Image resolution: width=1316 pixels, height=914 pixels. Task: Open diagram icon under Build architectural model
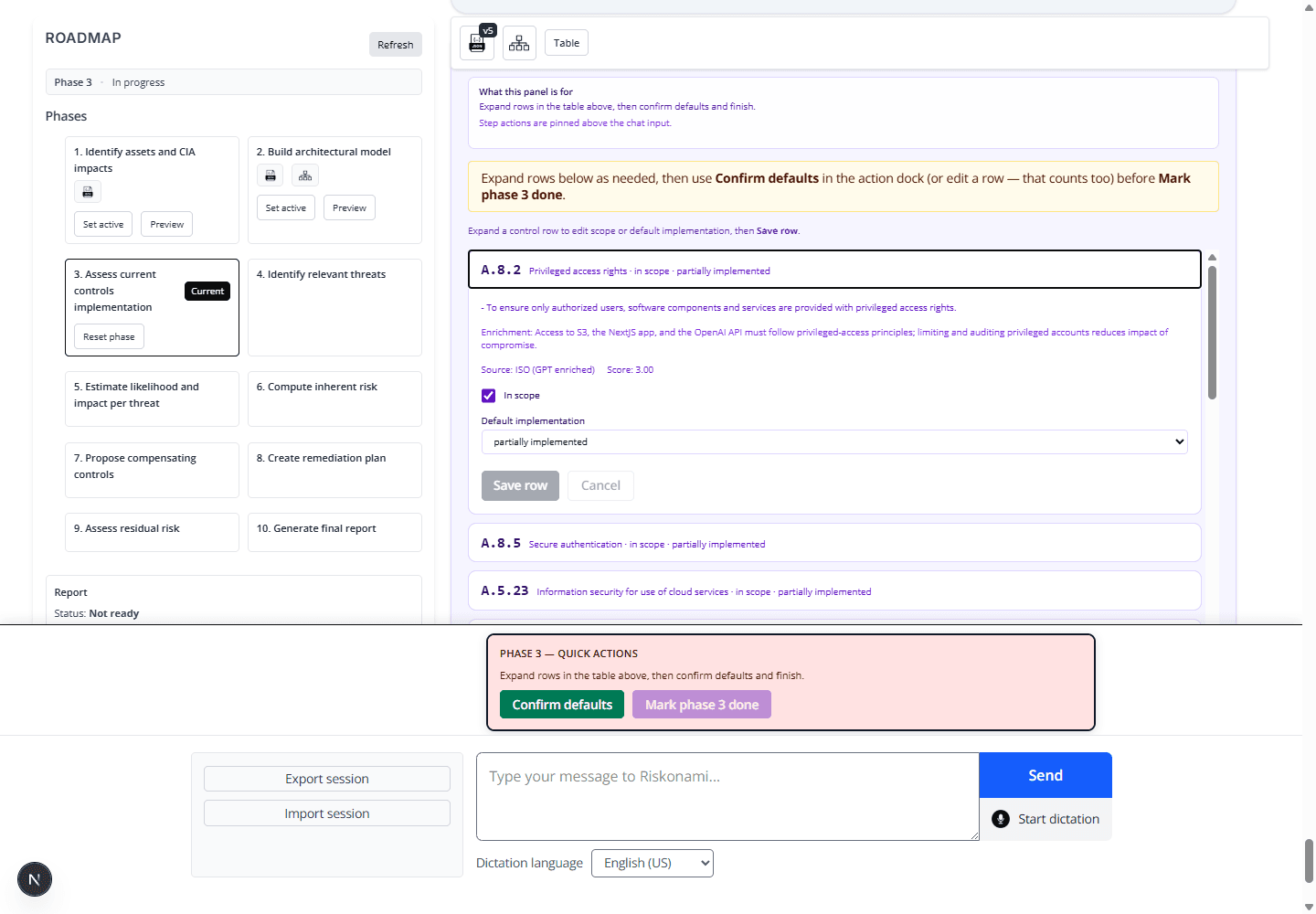pyautogui.click(x=305, y=175)
